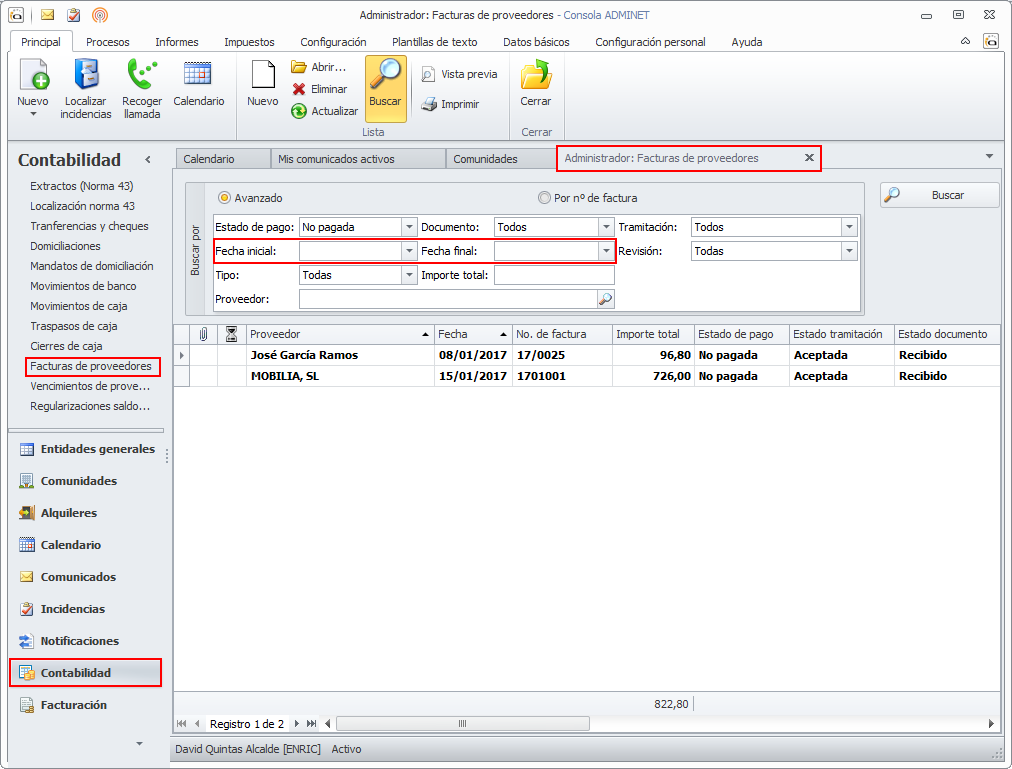Toggle the Buscar magnifier in ribbon

[x=386, y=88]
